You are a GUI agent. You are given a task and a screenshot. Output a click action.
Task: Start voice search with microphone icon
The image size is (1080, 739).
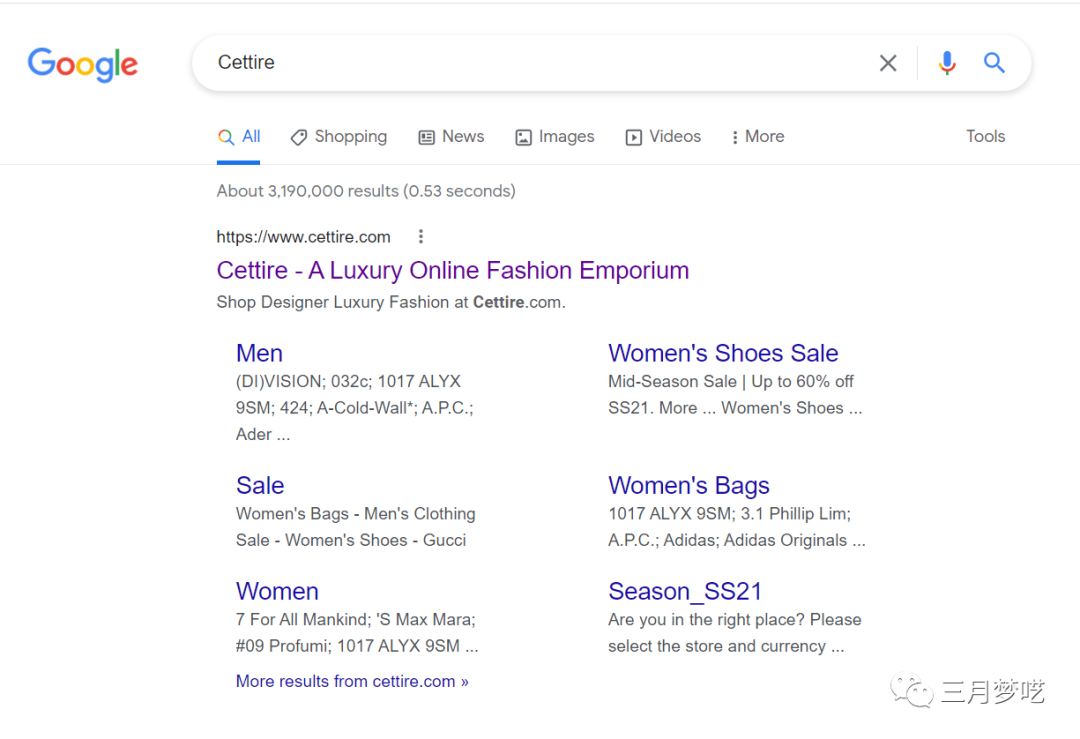coord(946,63)
